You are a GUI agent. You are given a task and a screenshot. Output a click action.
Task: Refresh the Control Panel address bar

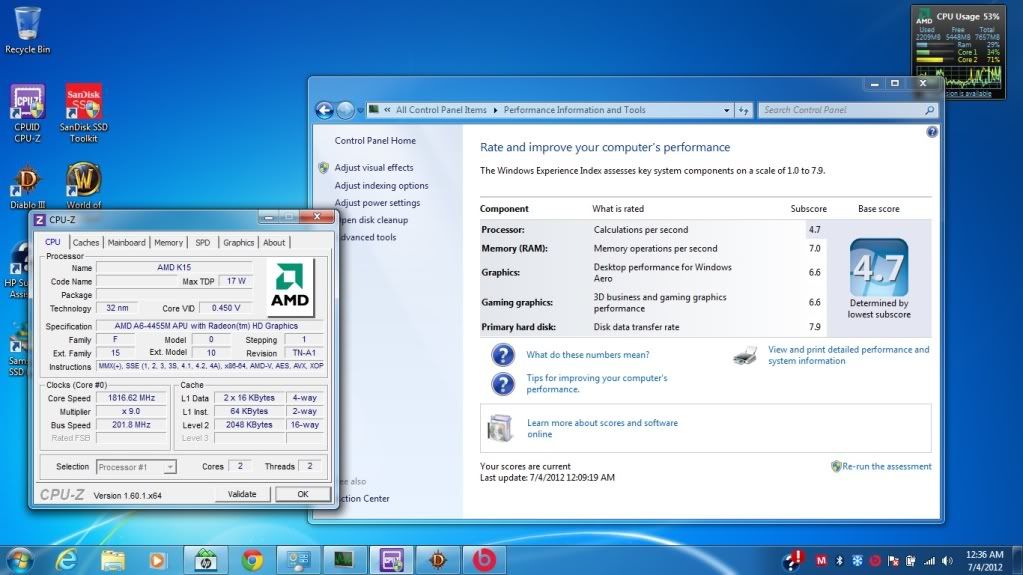coord(744,110)
